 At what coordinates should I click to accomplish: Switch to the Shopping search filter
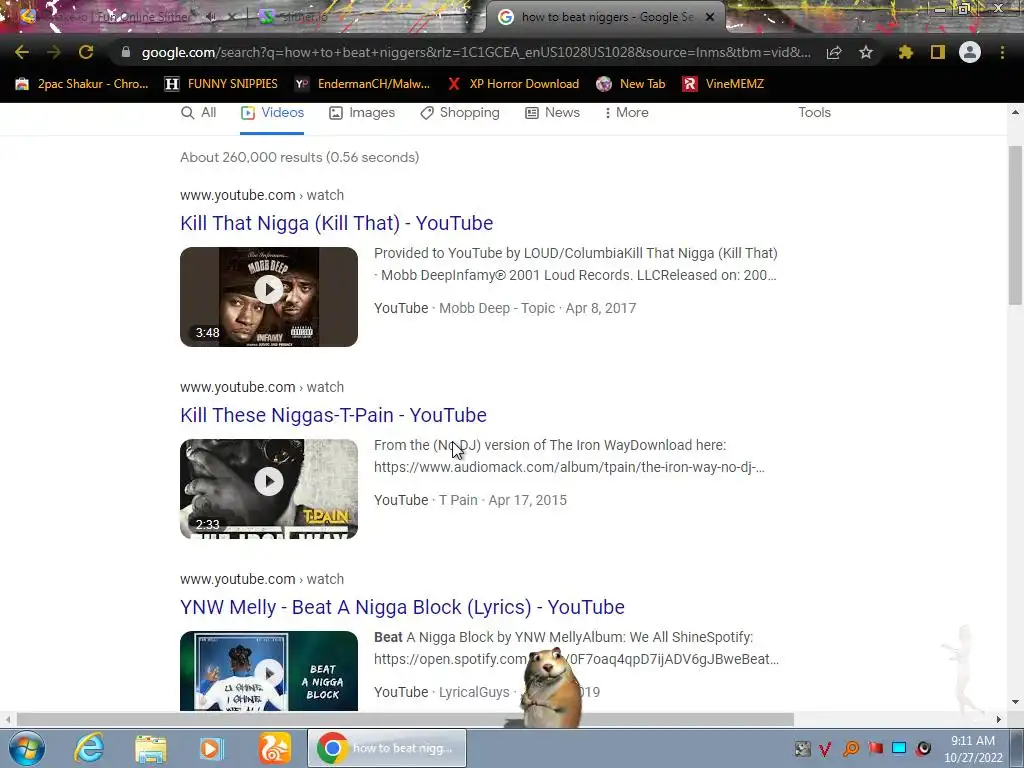pos(460,112)
